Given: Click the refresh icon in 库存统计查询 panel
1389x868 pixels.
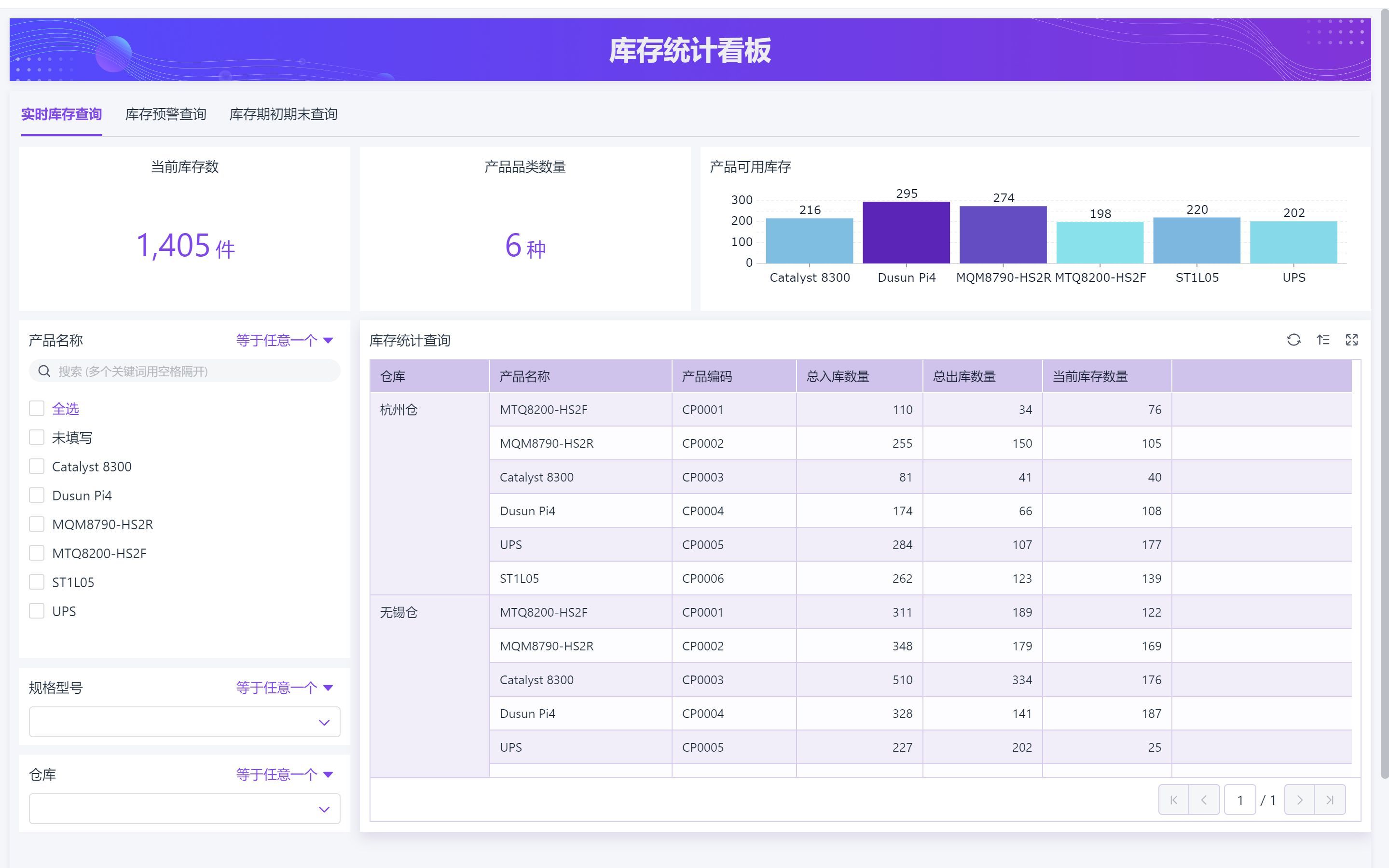Looking at the screenshot, I should [x=1293, y=340].
